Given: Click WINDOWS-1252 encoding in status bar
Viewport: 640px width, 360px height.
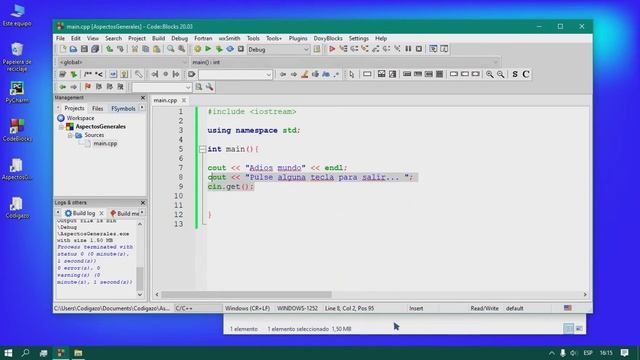Looking at the screenshot, I should pyautogui.click(x=297, y=309).
